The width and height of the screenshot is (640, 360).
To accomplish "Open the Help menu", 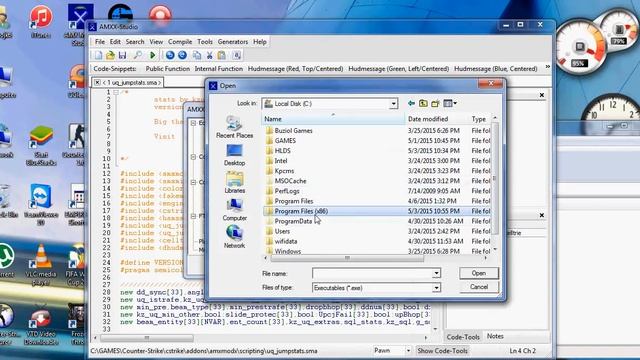I will pyautogui.click(x=260, y=42).
